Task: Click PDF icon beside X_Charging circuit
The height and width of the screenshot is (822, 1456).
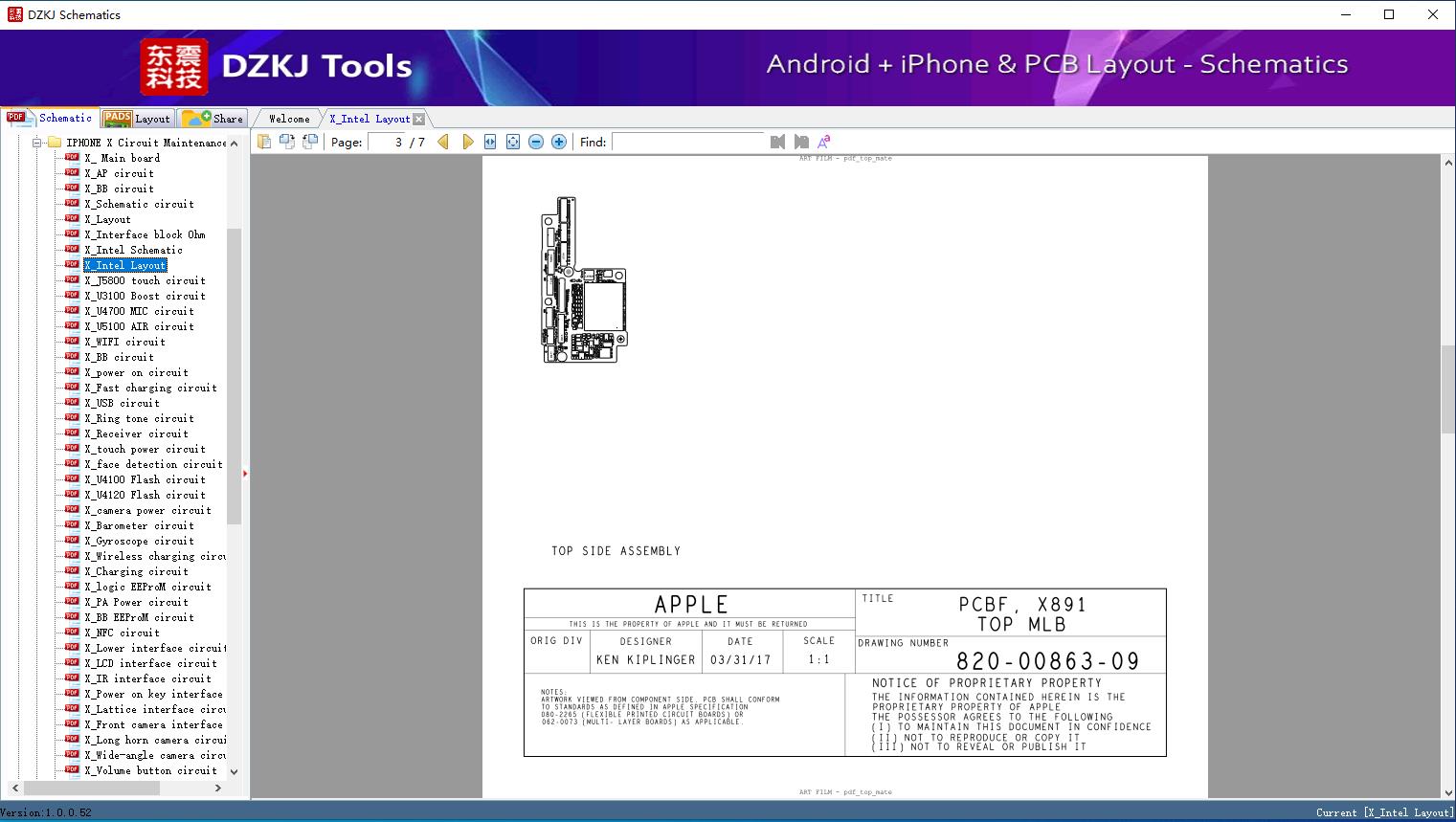Action: coord(72,570)
